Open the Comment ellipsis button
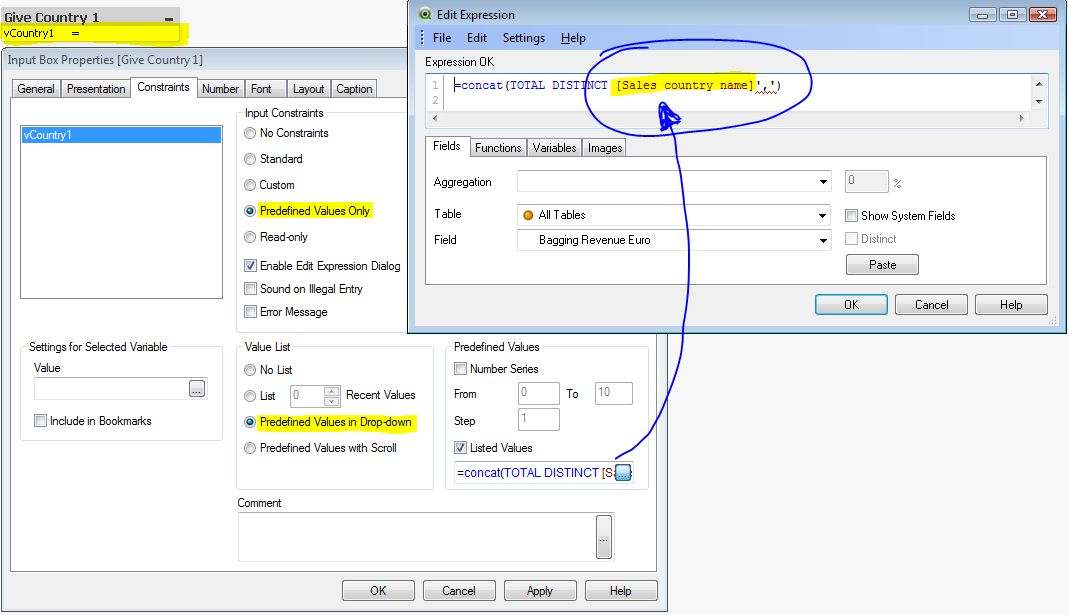This screenshot has height=615, width=1069. point(603,537)
